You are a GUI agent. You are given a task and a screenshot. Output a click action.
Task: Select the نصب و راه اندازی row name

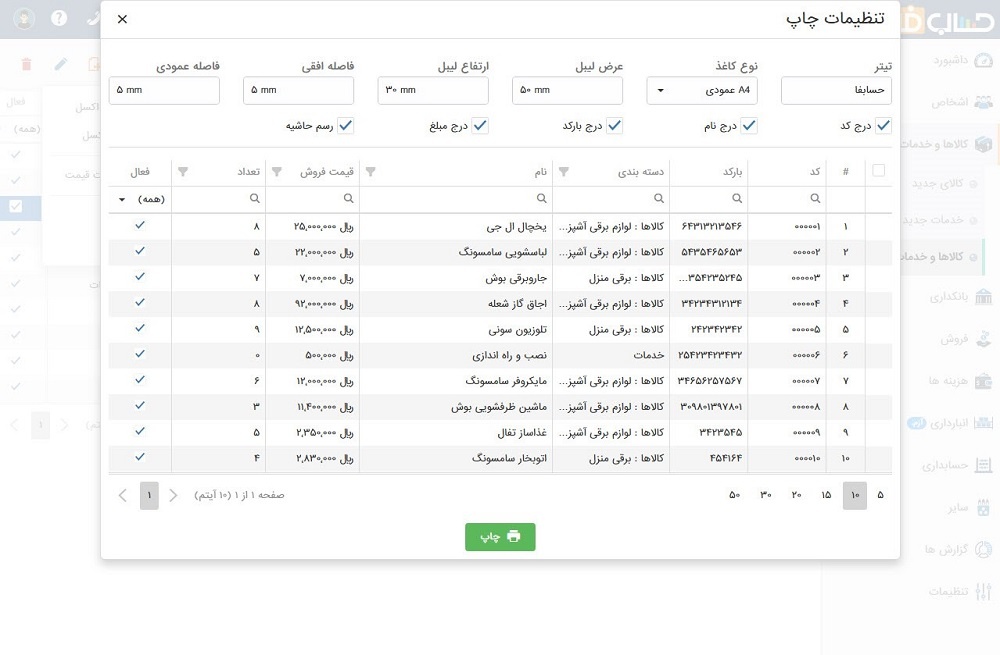(x=510, y=355)
